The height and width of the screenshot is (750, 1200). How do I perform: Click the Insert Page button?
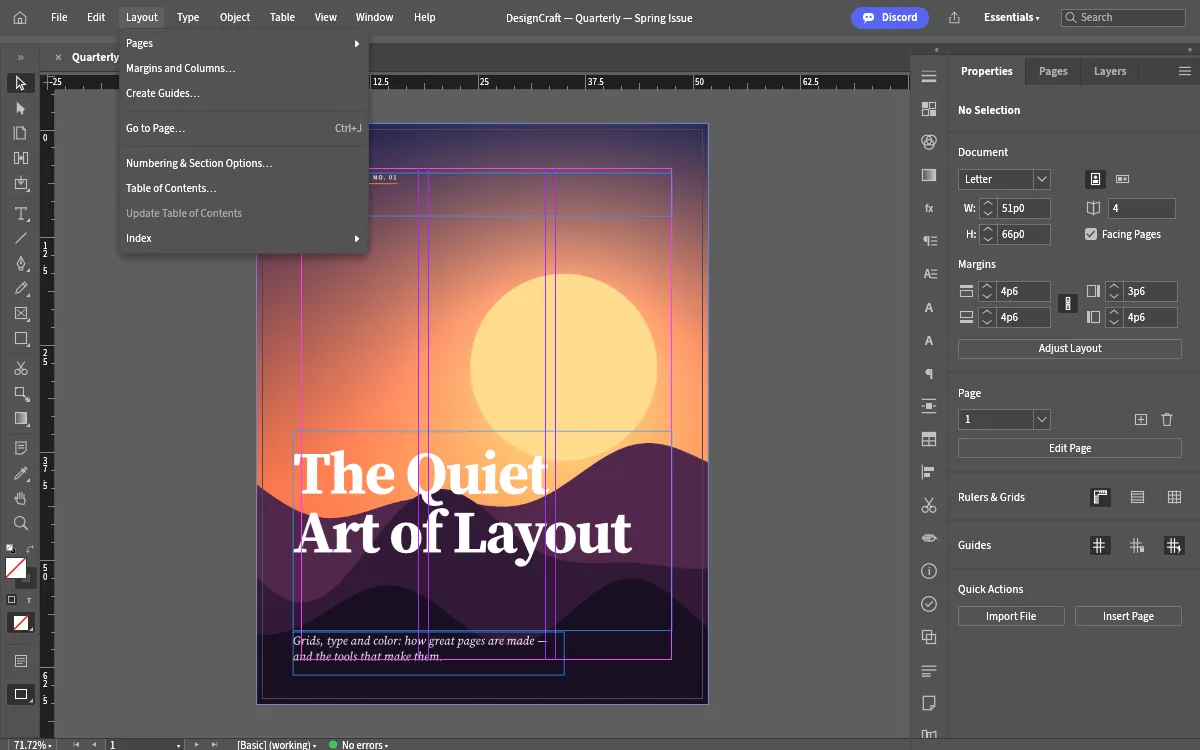point(1128,616)
